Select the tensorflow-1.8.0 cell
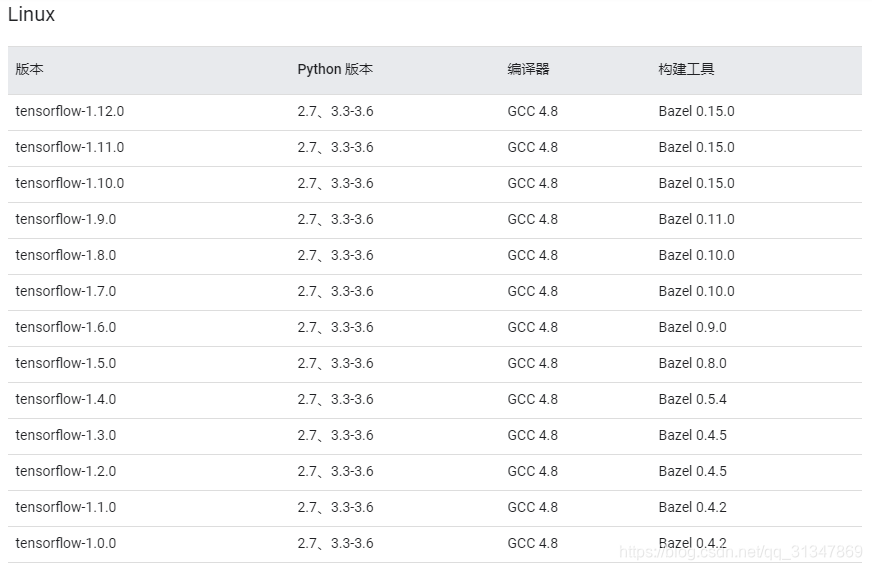This screenshot has height=570, width=872. point(66,255)
